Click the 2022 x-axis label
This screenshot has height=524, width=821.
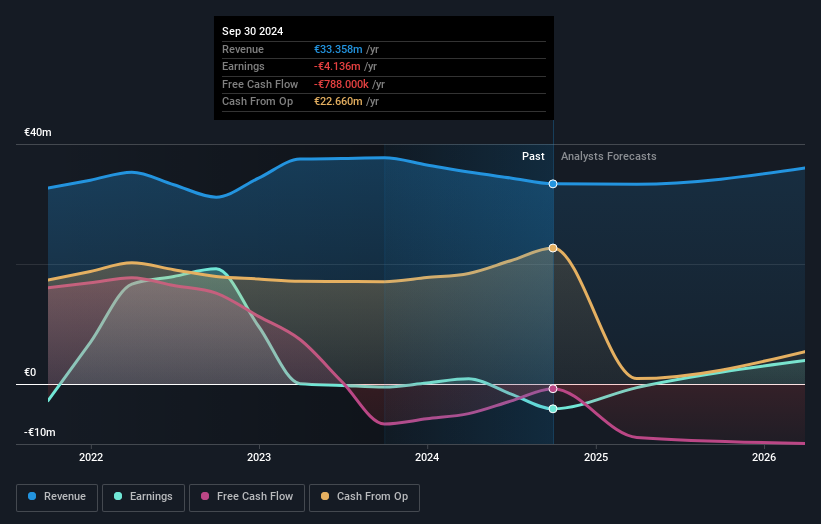click(x=91, y=457)
